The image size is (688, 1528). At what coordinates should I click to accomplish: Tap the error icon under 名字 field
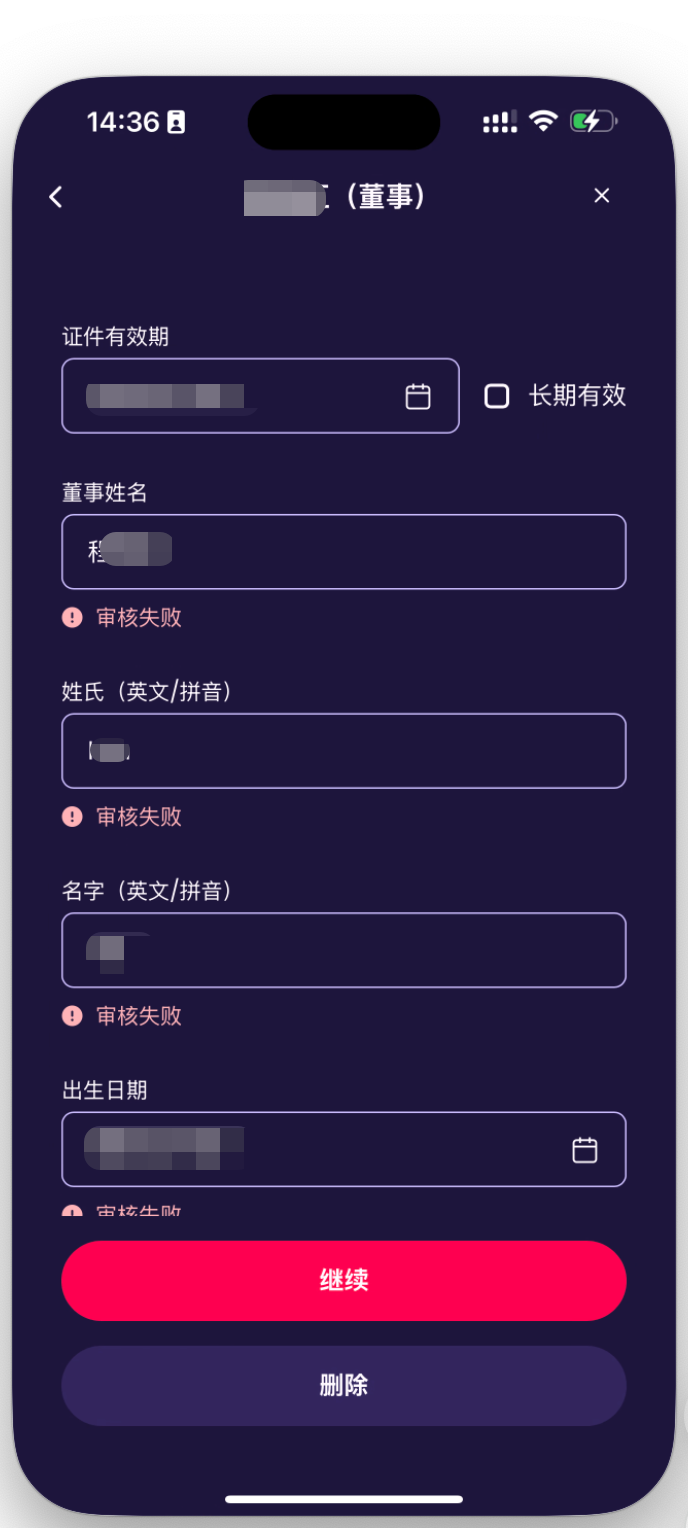(72, 1016)
